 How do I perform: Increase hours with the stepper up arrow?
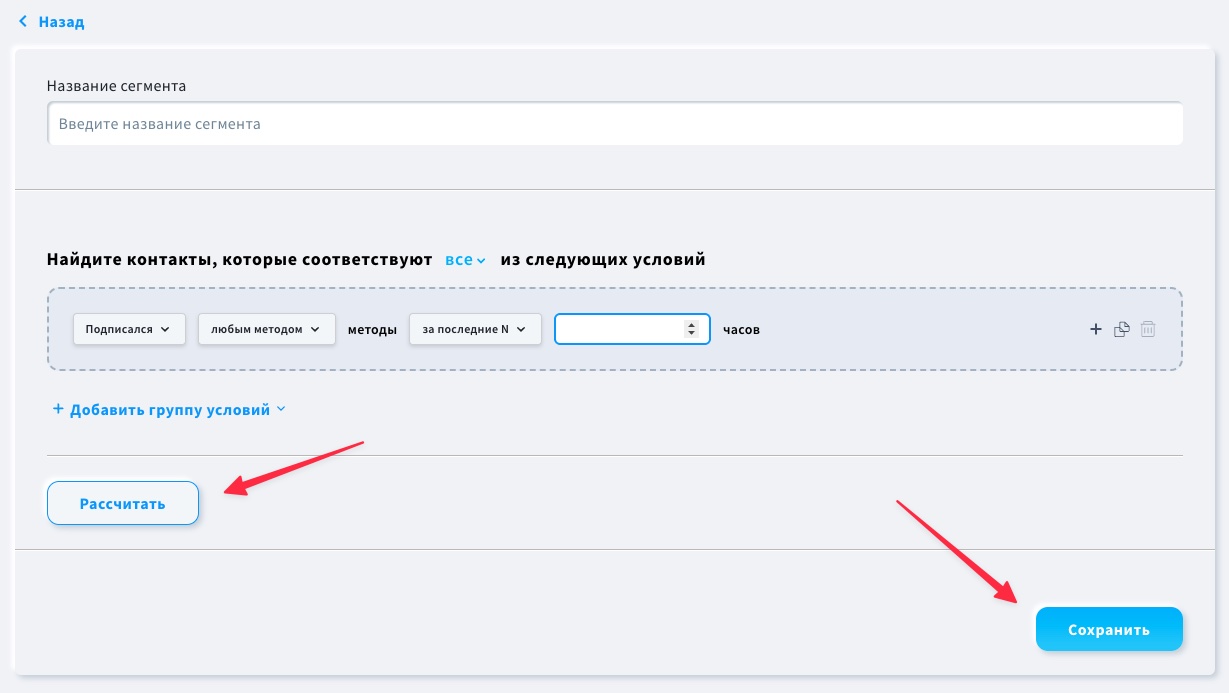[690, 324]
